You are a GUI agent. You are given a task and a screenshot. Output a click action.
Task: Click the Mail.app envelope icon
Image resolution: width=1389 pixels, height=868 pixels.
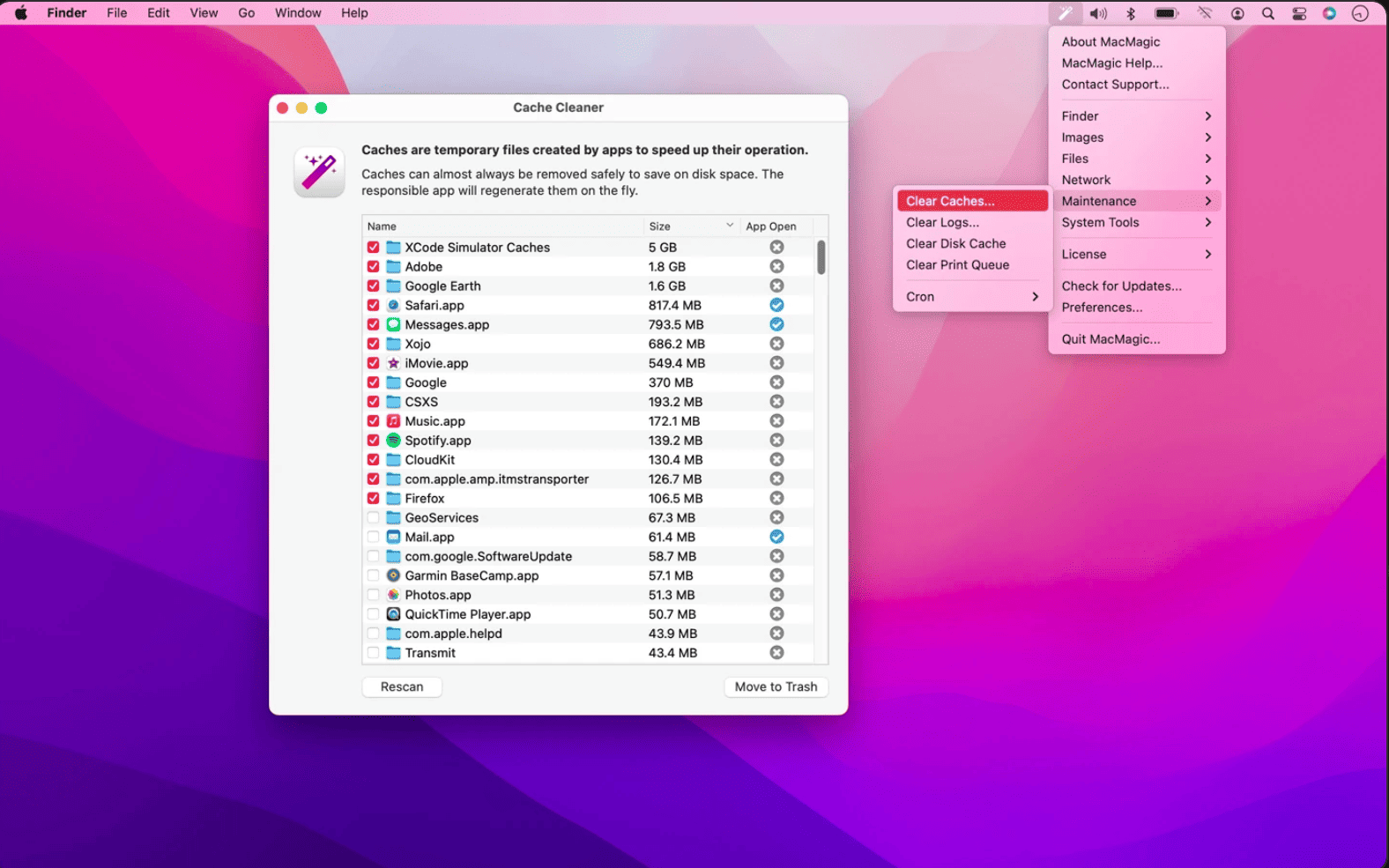pyautogui.click(x=393, y=537)
